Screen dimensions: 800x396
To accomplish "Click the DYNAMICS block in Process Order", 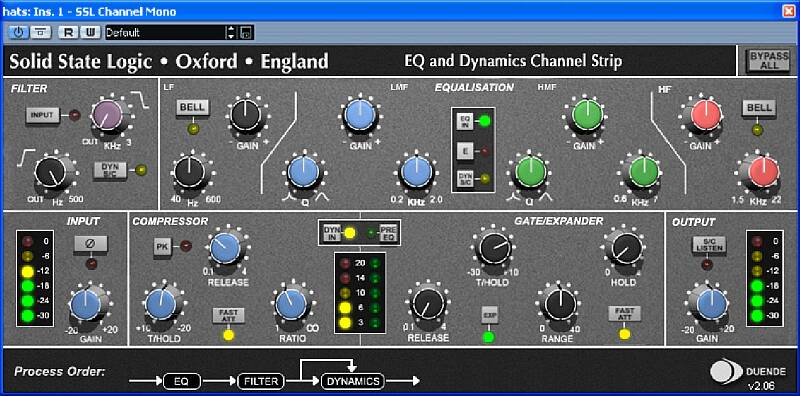I will pyautogui.click(x=353, y=381).
